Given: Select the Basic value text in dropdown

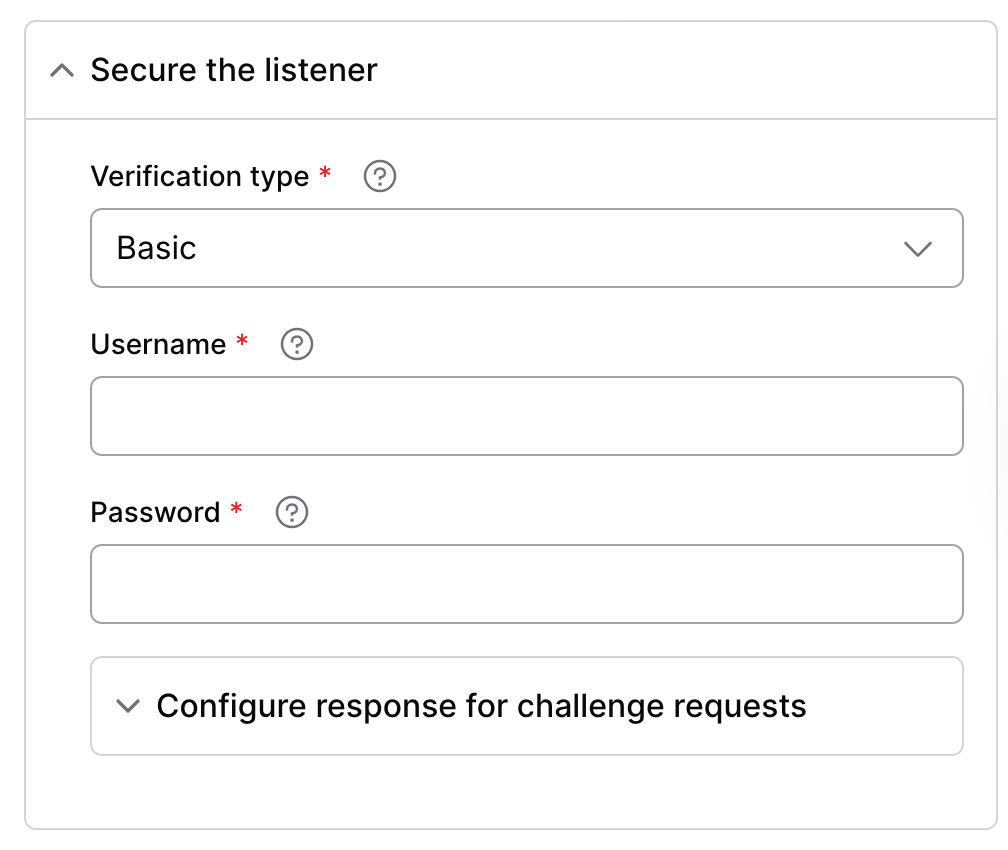Looking at the screenshot, I should [156, 248].
